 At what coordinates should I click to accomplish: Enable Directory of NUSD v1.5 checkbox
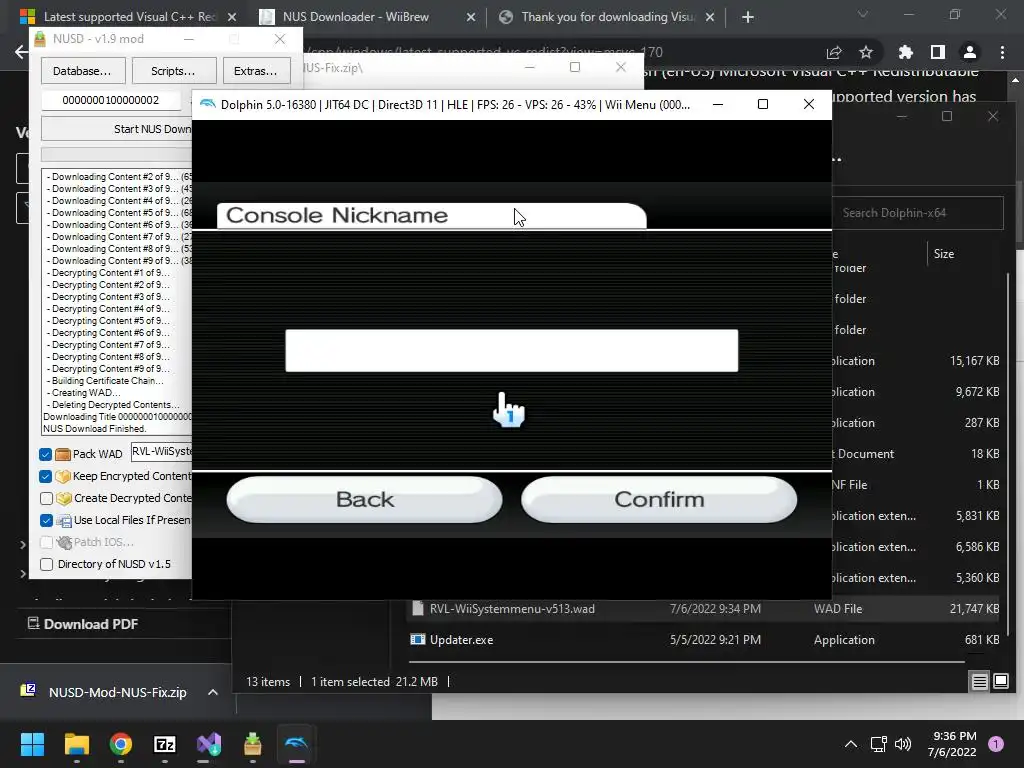[x=46, y=564]
